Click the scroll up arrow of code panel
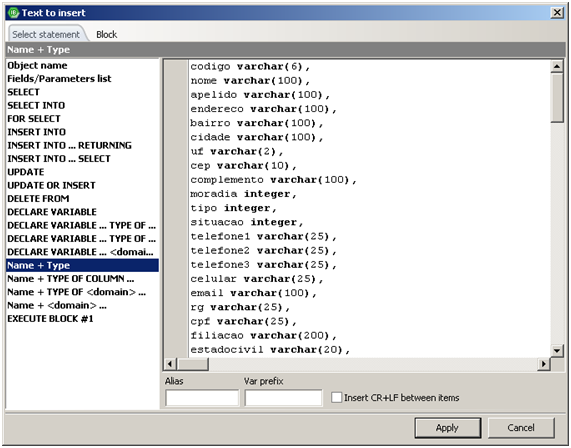 point(556,66)
